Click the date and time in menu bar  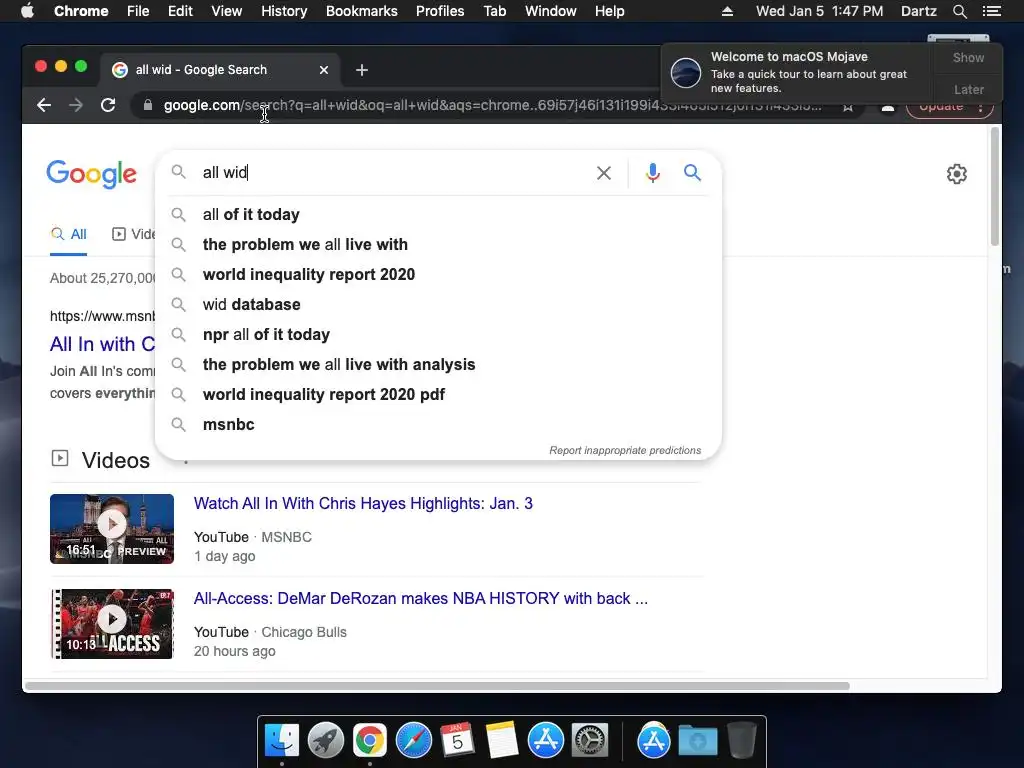819,11
